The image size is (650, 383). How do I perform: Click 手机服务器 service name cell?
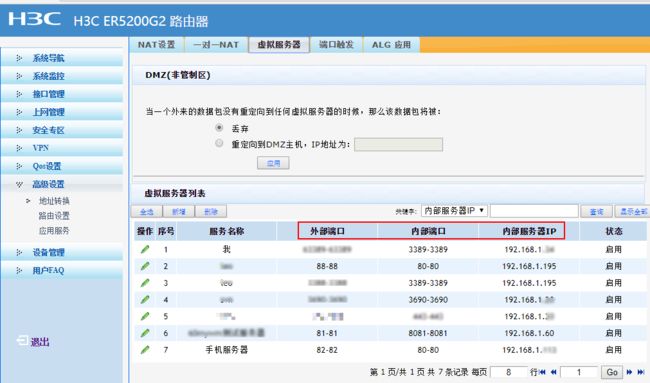pos(226,350)
